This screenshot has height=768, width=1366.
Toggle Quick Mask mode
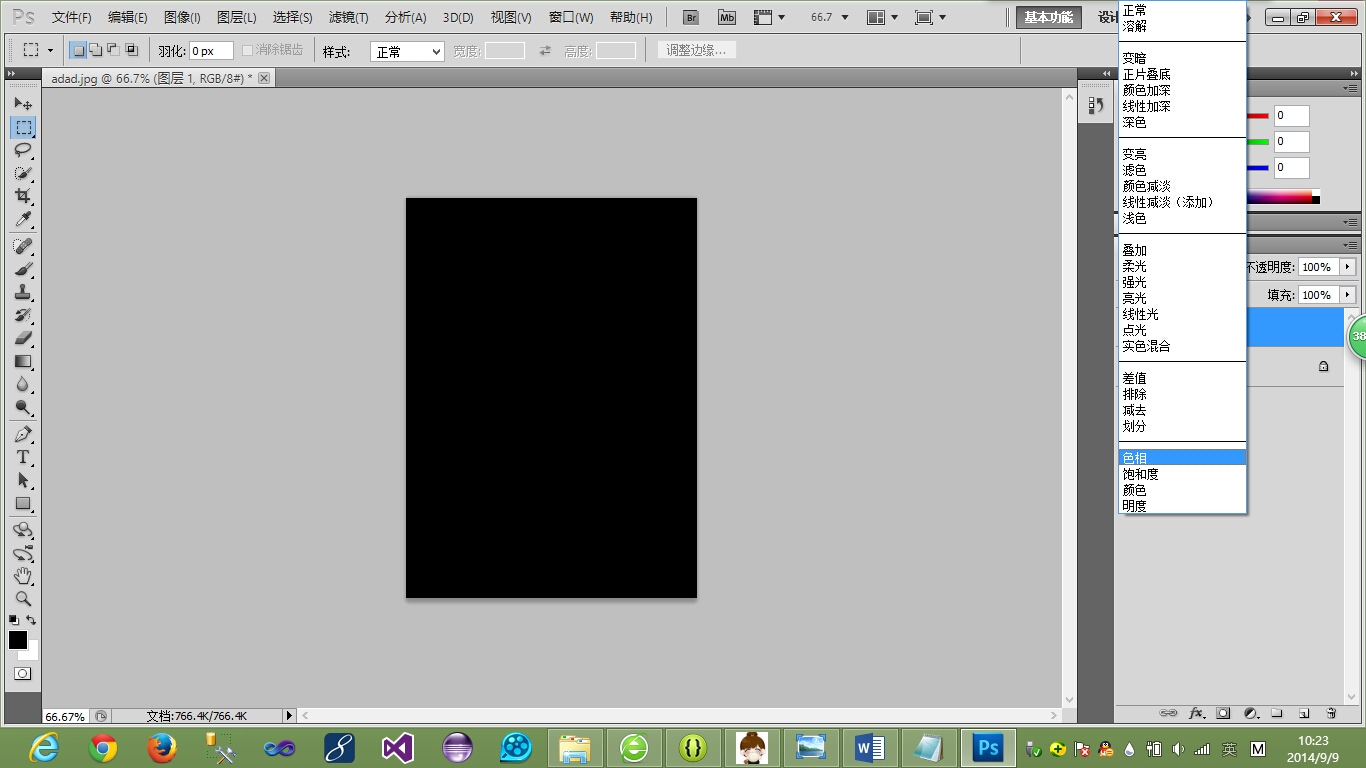coord(22,674)
